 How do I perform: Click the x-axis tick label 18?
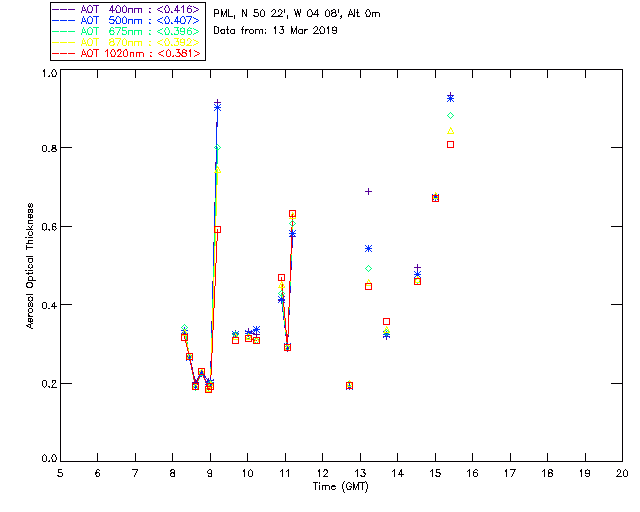pyautogui.click(x=547, y=473)
